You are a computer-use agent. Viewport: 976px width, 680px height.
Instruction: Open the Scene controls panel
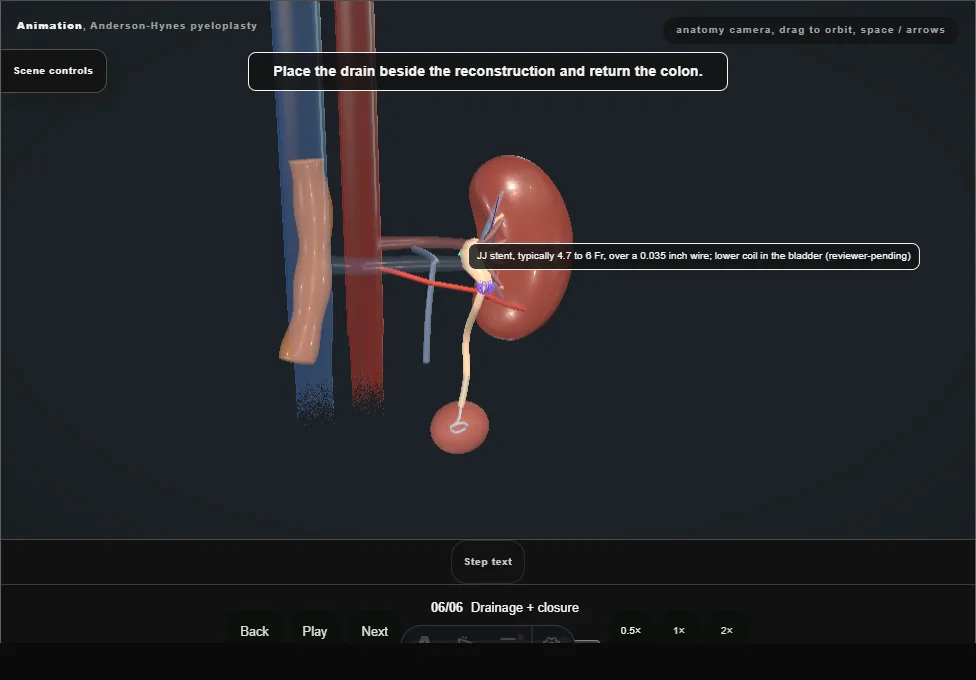coord(54,71)
